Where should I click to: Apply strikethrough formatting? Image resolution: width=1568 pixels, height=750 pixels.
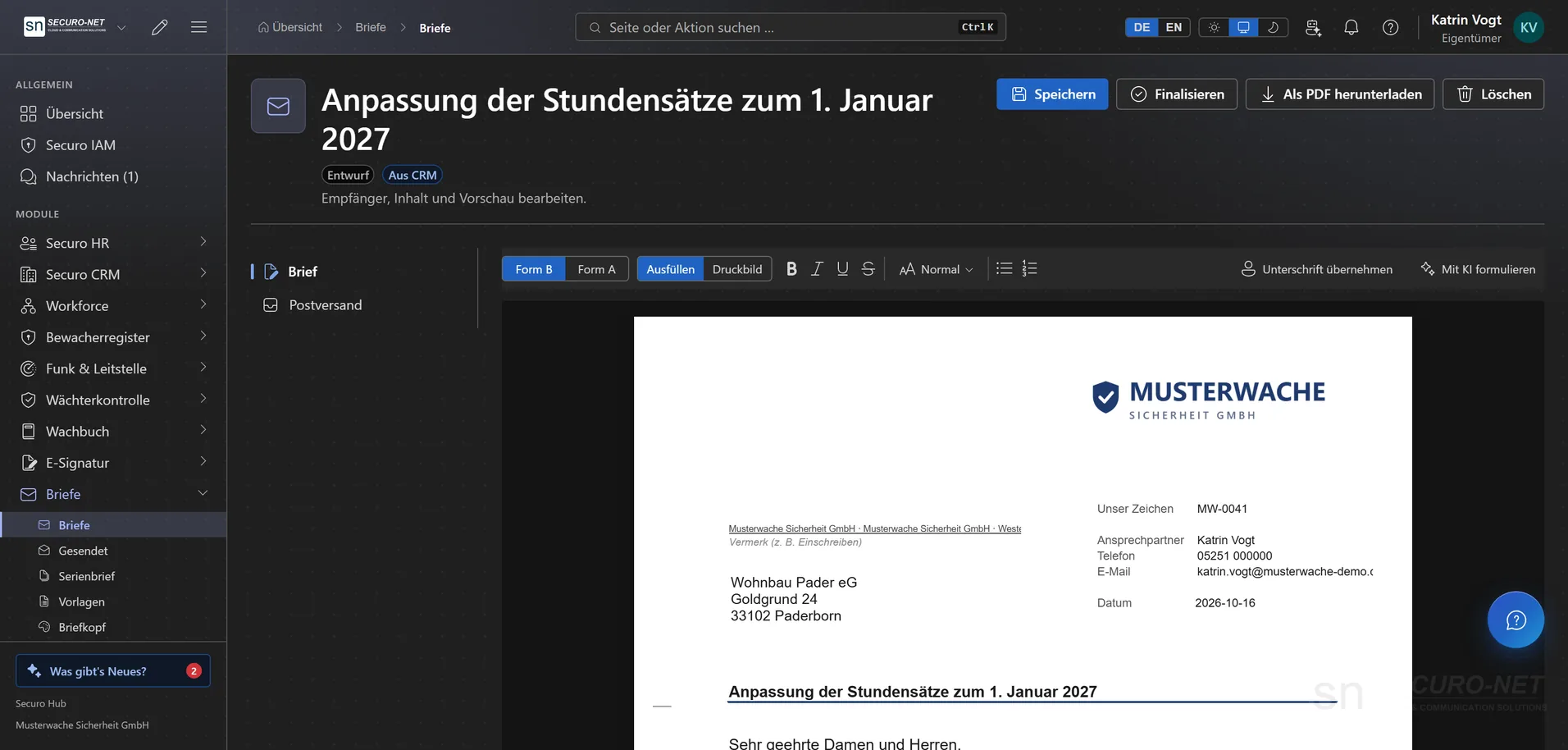[x=868, y=269]
